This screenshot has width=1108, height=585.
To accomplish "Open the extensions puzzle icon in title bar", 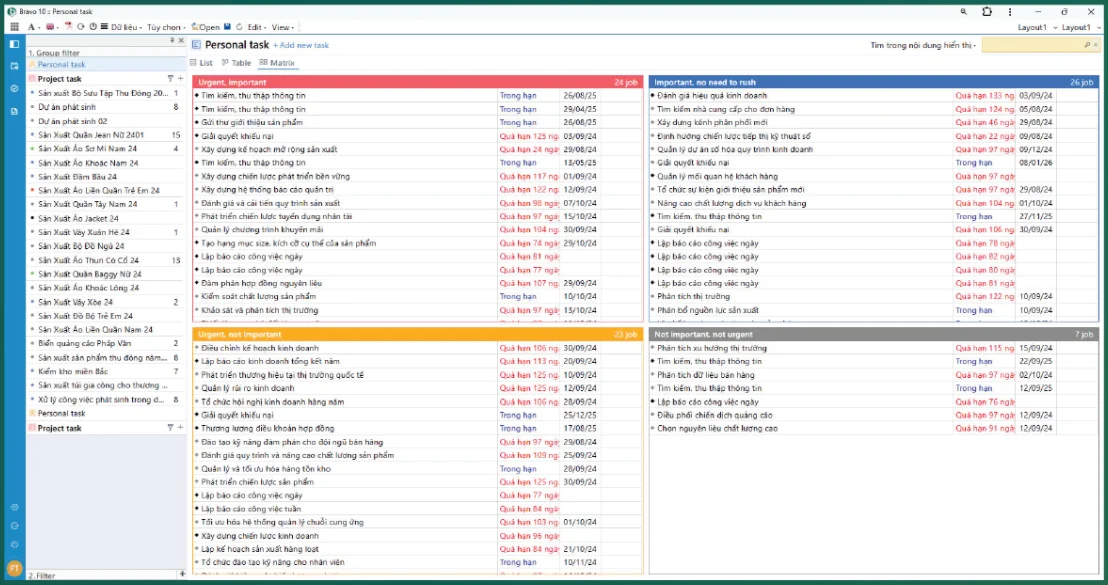I will coord(987,11).
